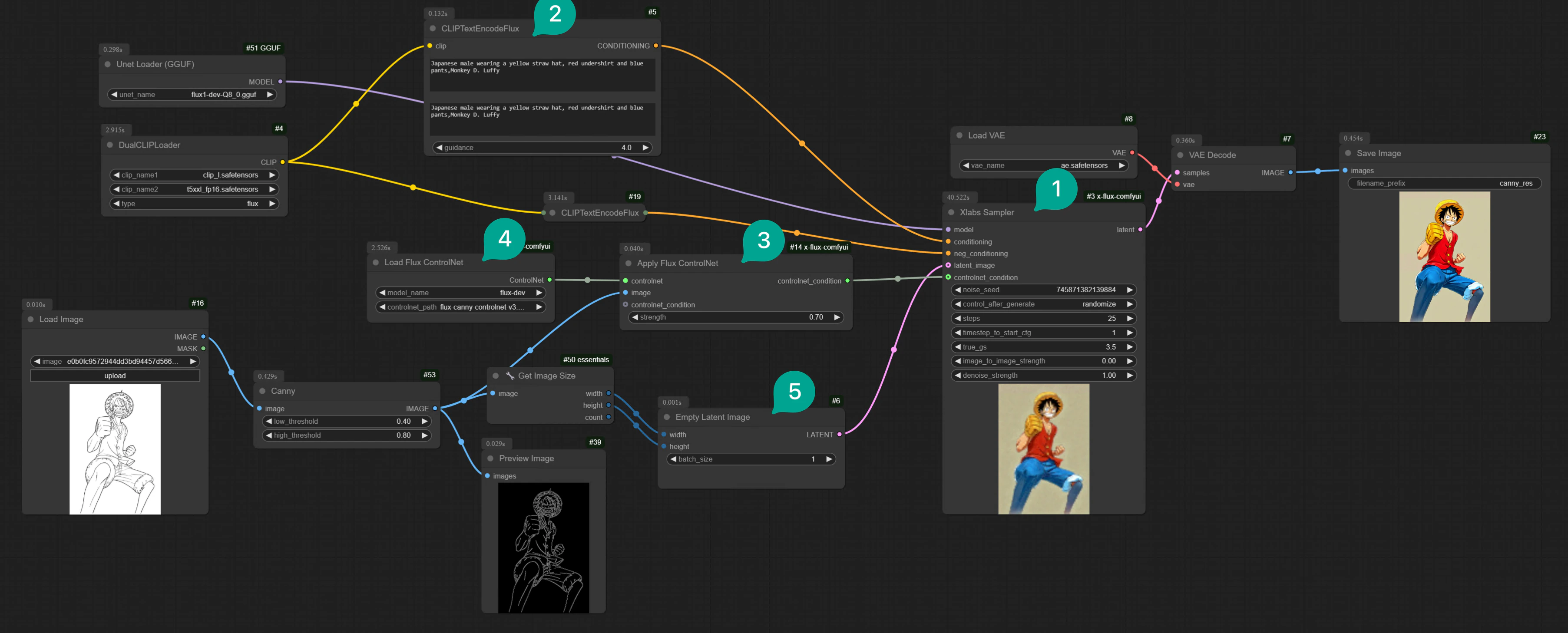
Task: Click the wrench icon on Get Image Size node
Action: click(x=510, y=376)
